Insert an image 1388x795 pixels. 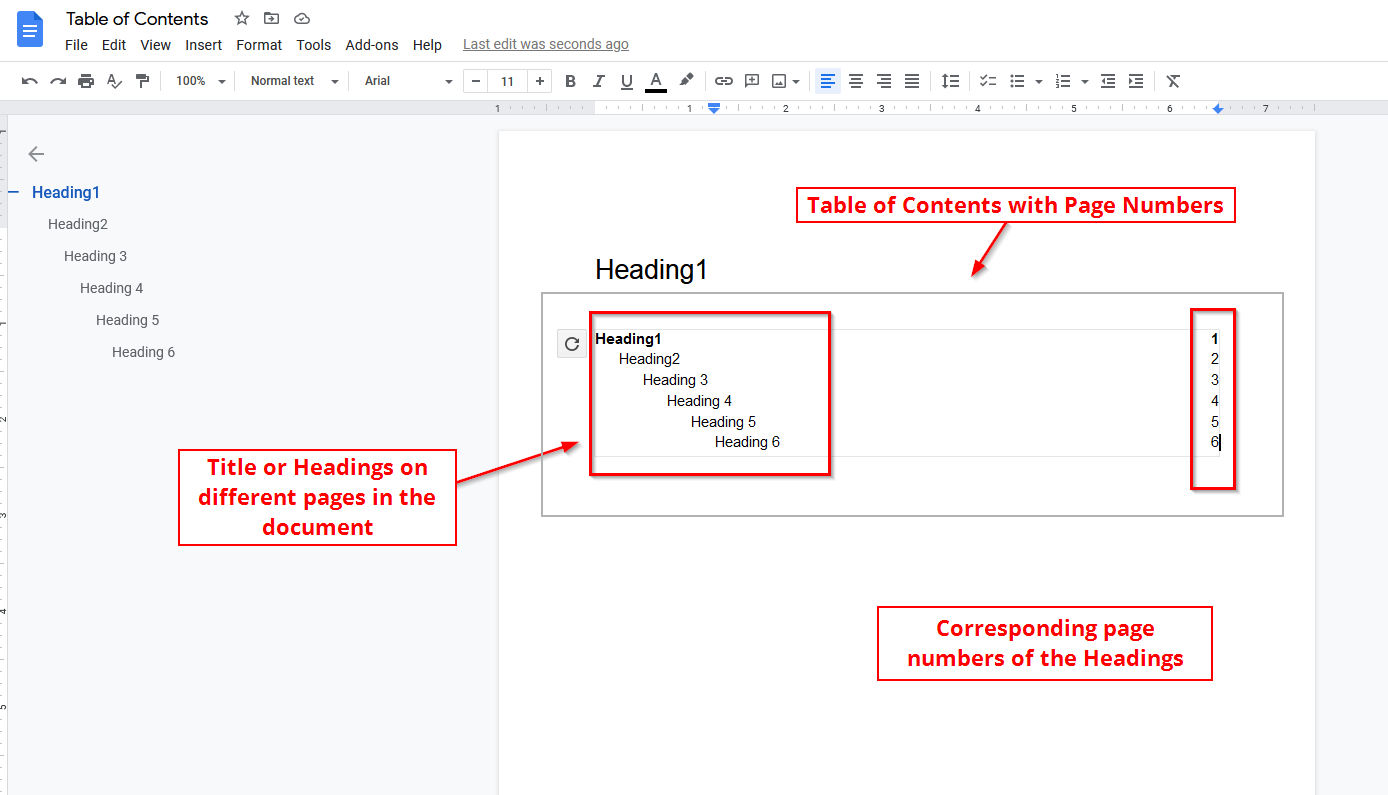click(x=780, y=81)
